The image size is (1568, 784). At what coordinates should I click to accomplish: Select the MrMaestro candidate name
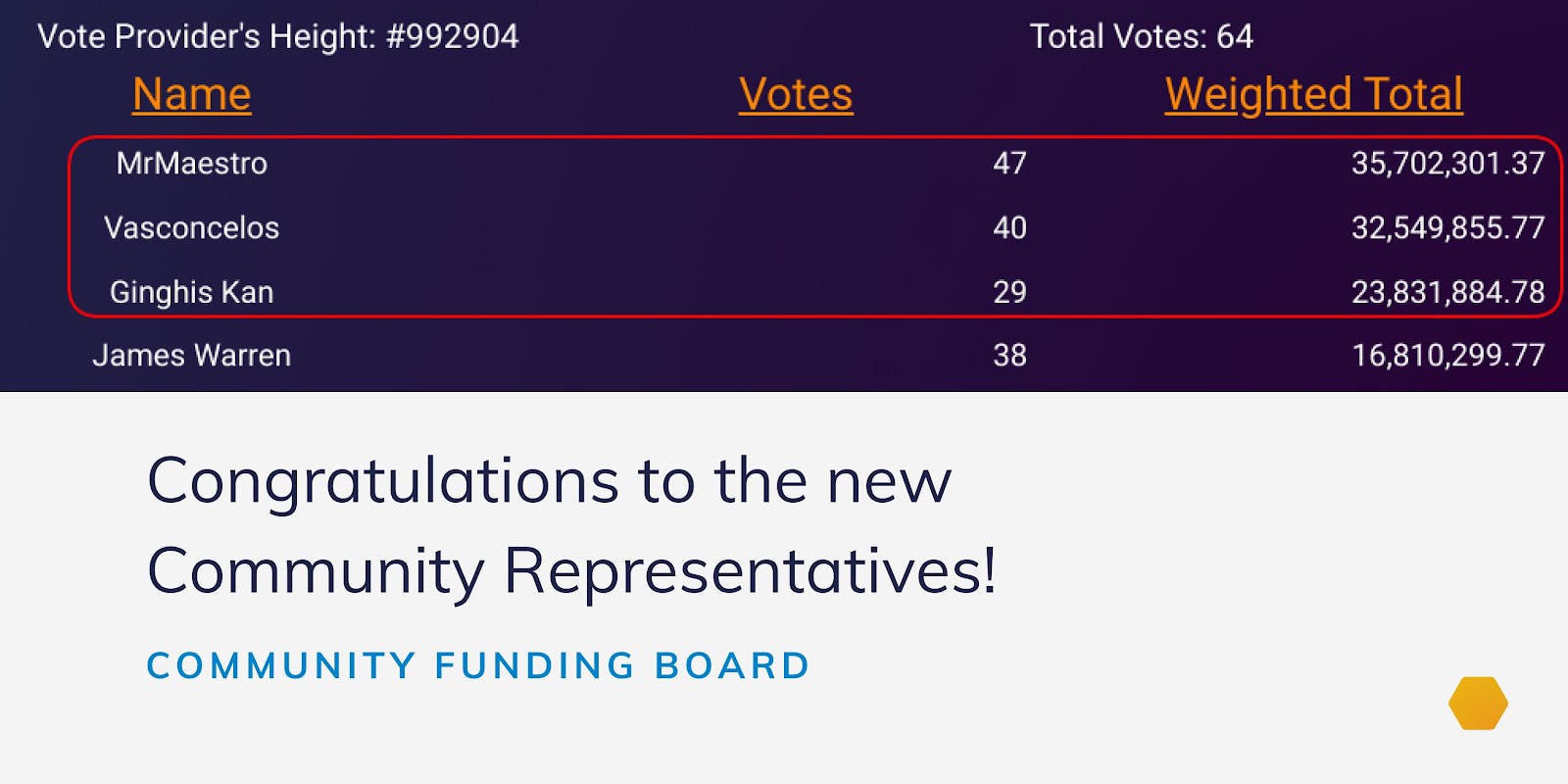(192, 164)
